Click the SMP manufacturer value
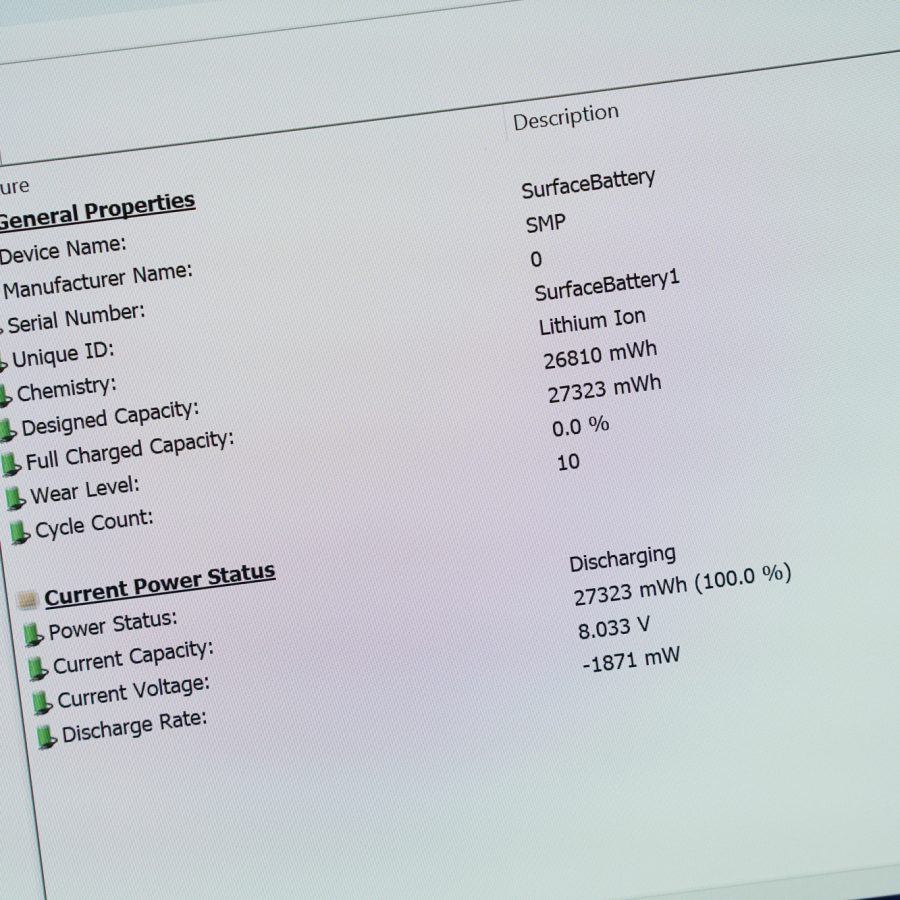 point(546,223)
